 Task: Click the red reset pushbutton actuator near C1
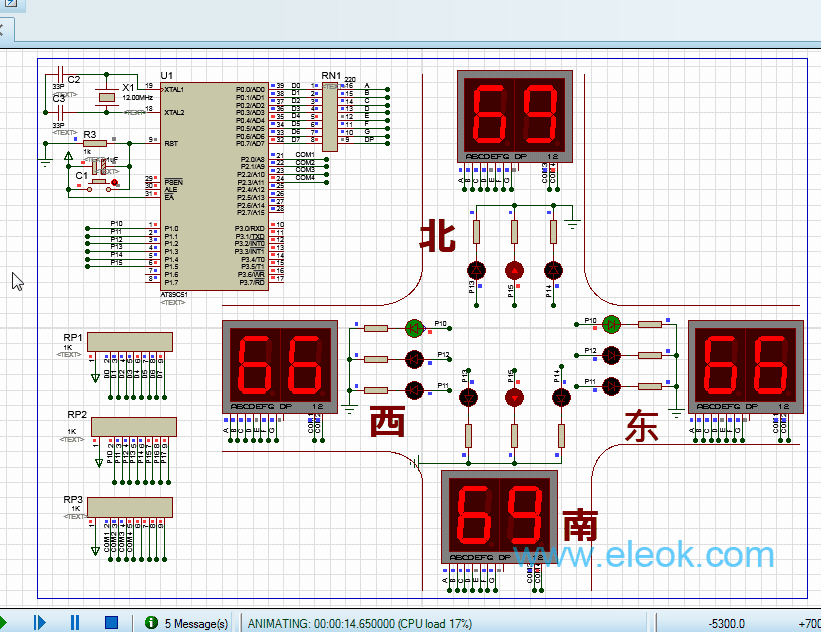coord(114,183)
